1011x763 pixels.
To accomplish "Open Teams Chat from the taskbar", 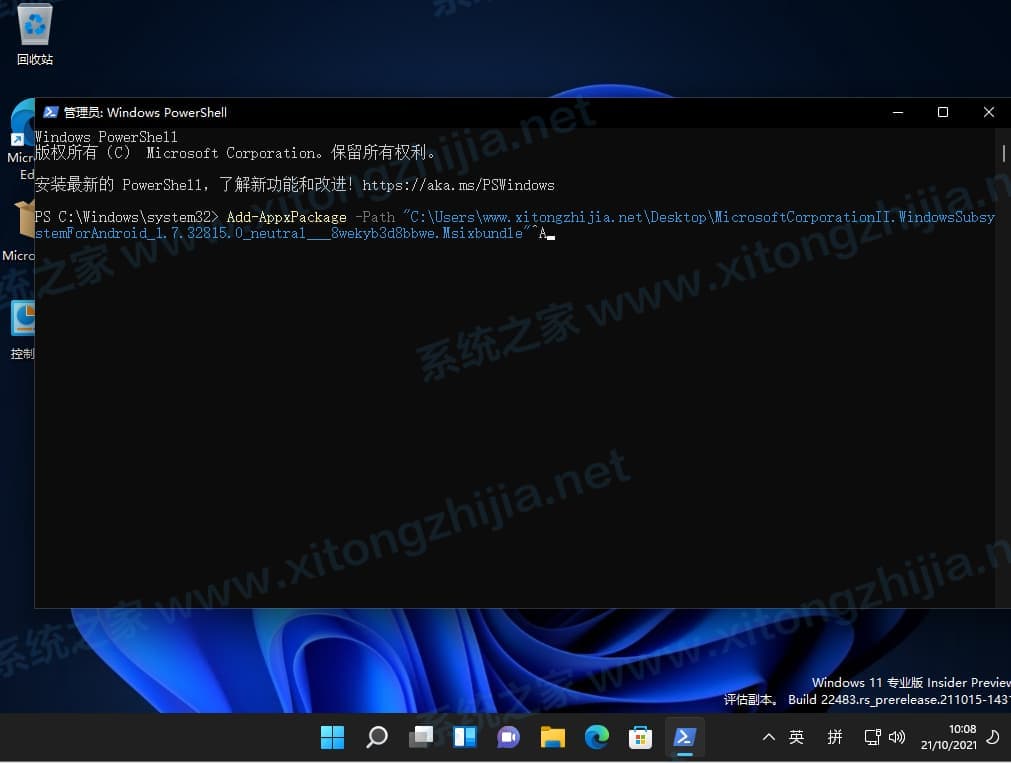I will (508, 737).
